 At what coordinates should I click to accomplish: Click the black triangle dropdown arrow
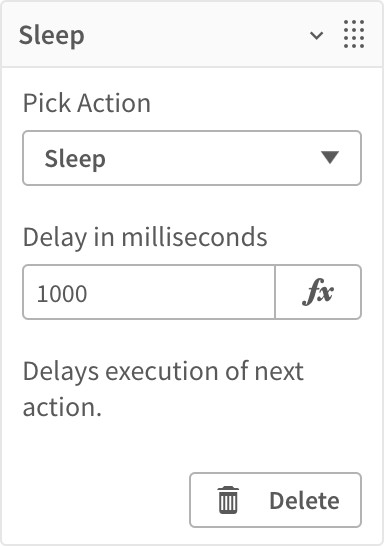(x=330, y=157)
